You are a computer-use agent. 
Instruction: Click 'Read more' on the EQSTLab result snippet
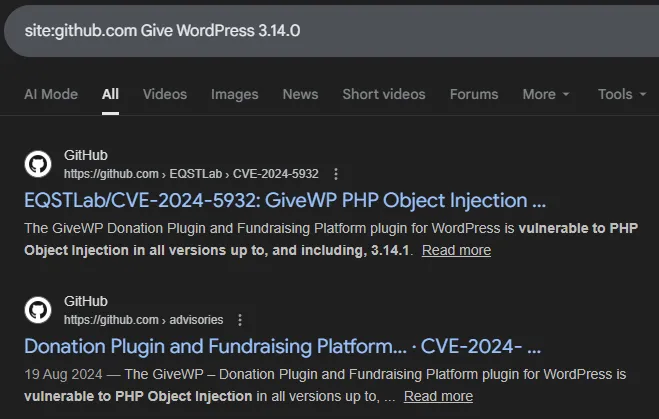(456, 250)
